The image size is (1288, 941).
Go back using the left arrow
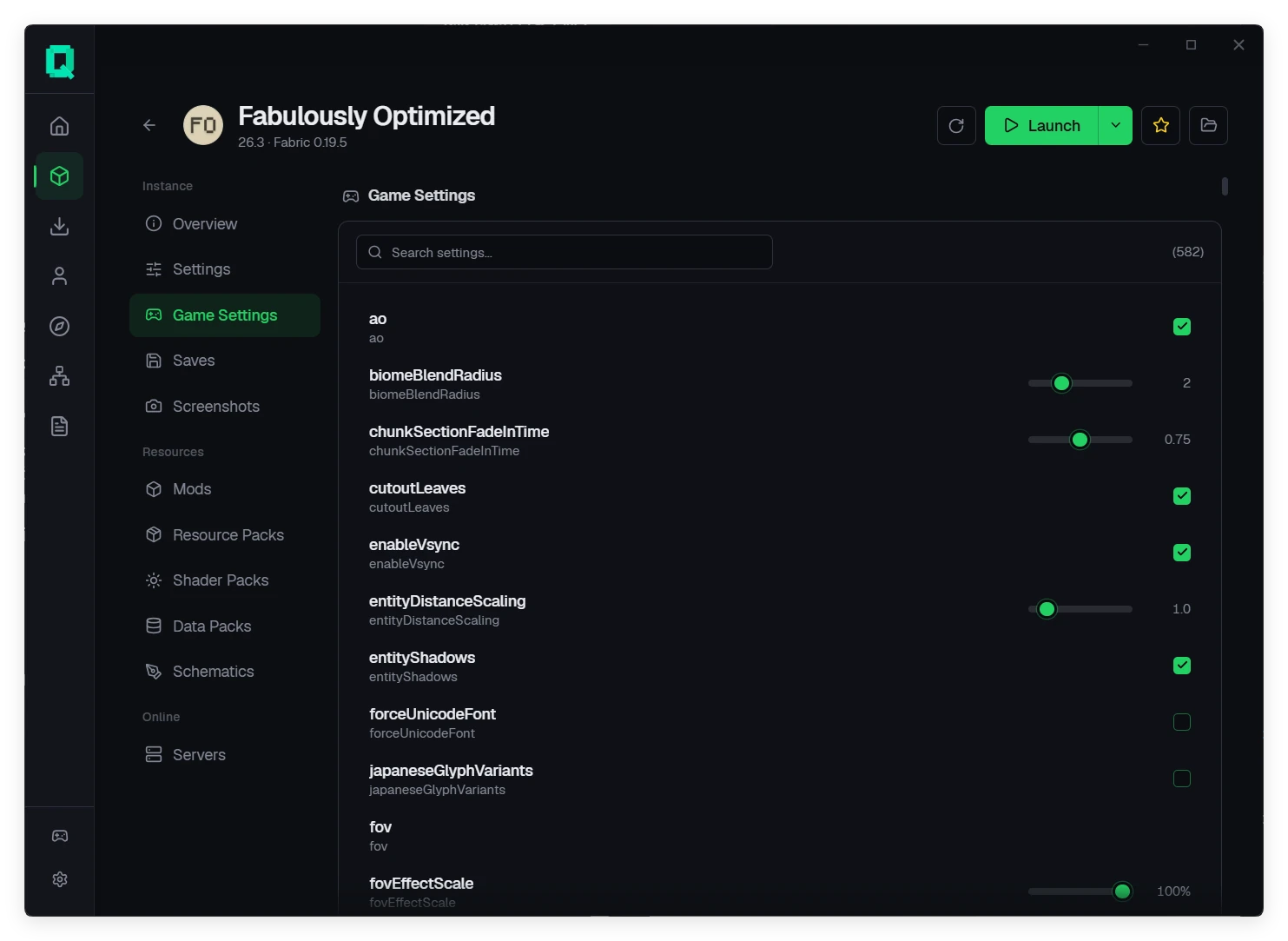(149, 125)
